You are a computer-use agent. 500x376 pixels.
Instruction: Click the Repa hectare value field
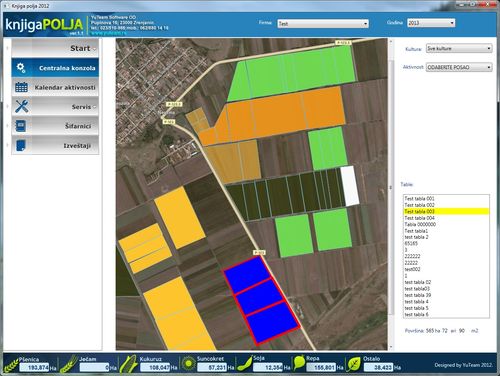[321, 367]
